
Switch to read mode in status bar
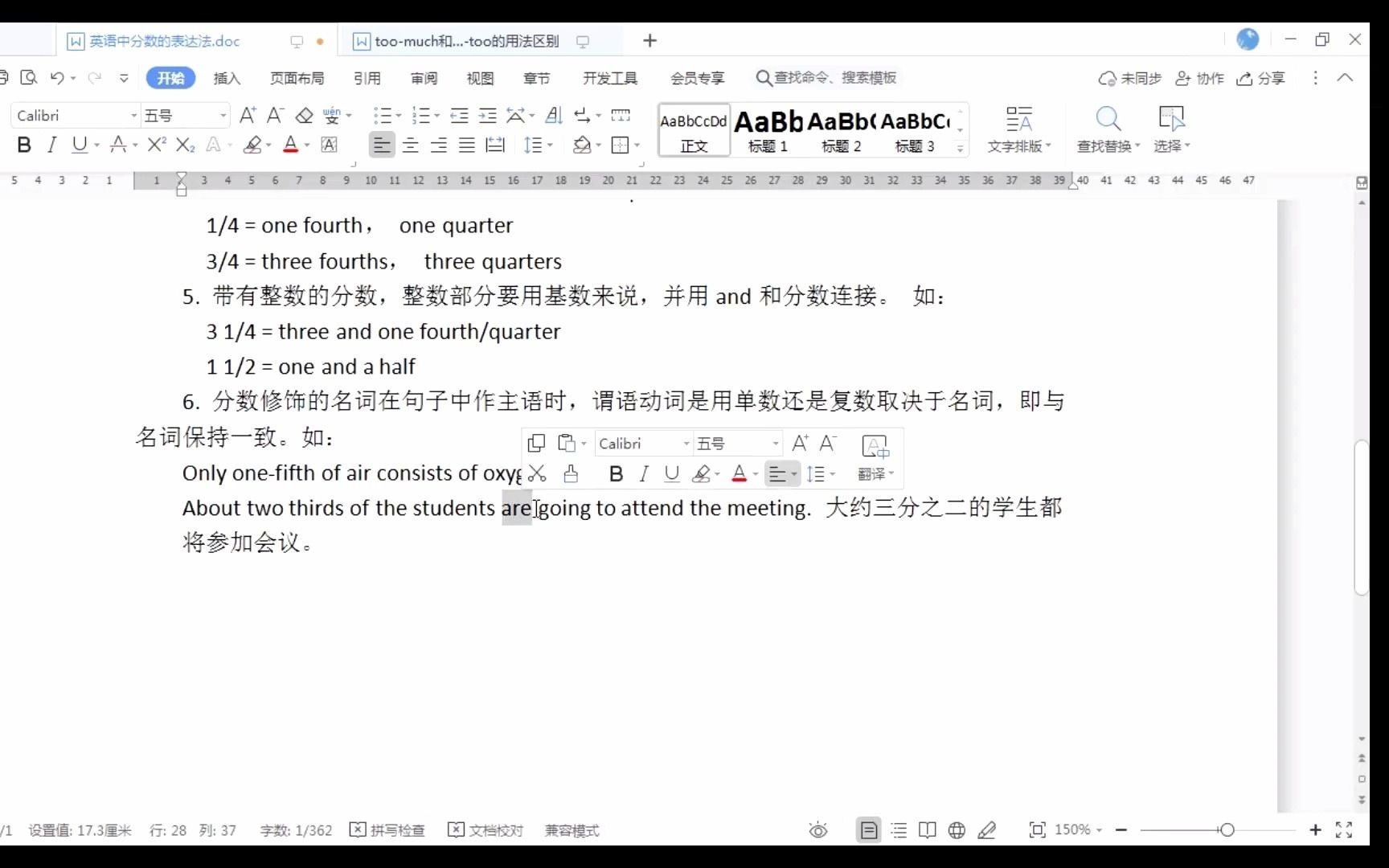(927, 830)
